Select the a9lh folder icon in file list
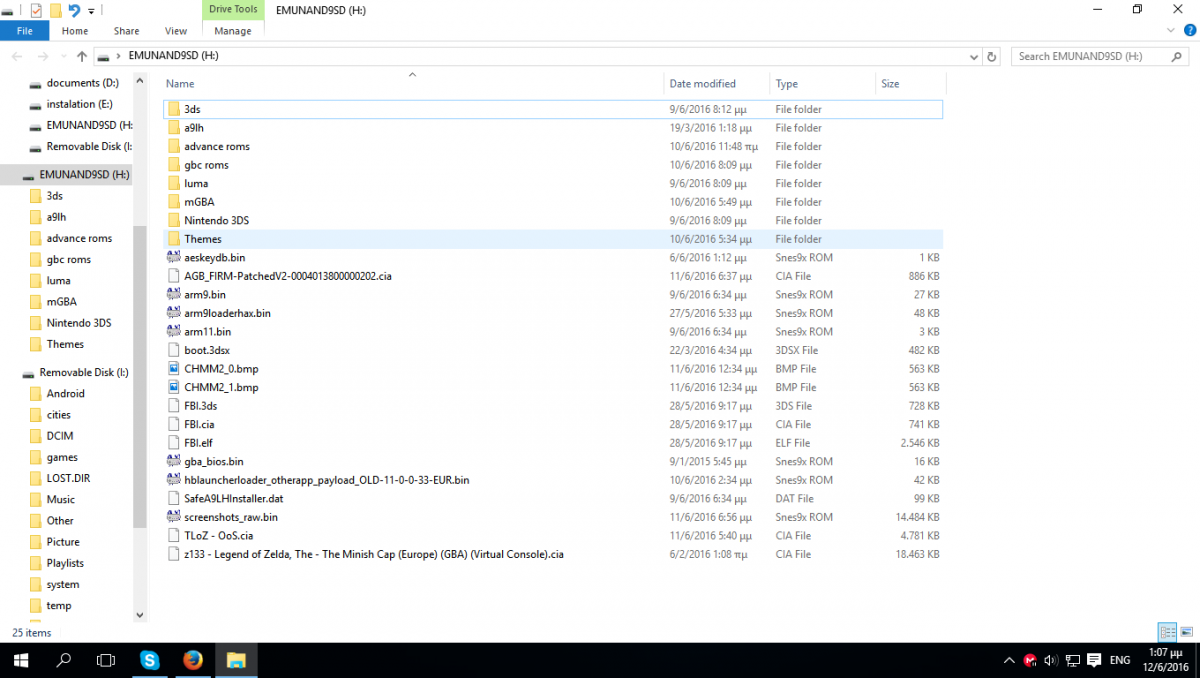This screenshot has height=678, width=1200. (x=174, y=128)
